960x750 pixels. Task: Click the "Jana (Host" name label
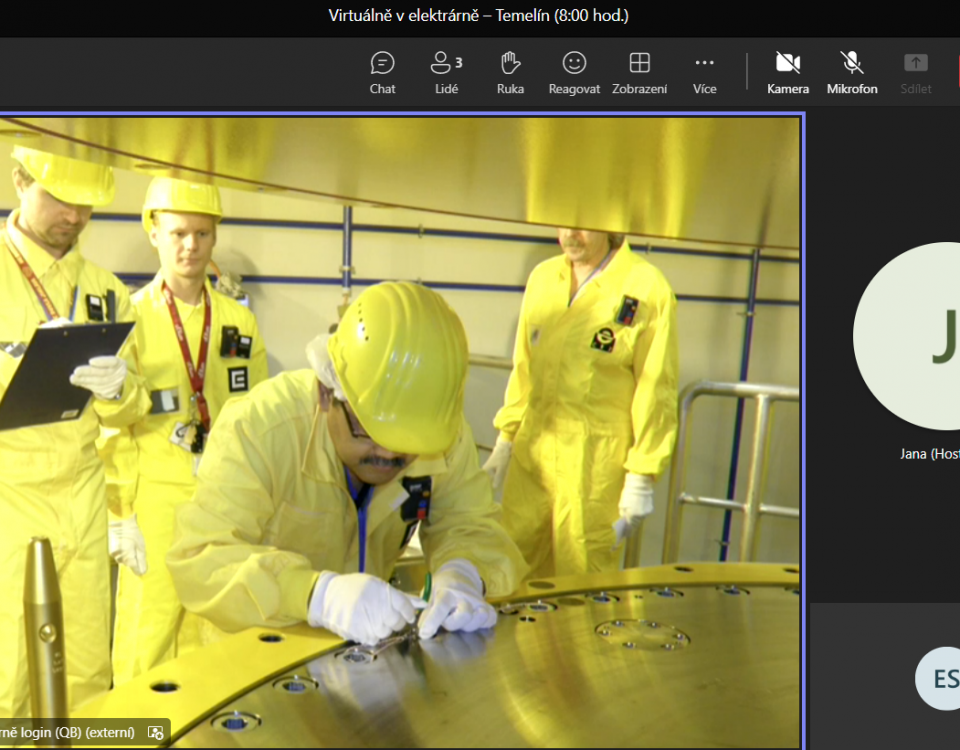(x=929, y=454)
